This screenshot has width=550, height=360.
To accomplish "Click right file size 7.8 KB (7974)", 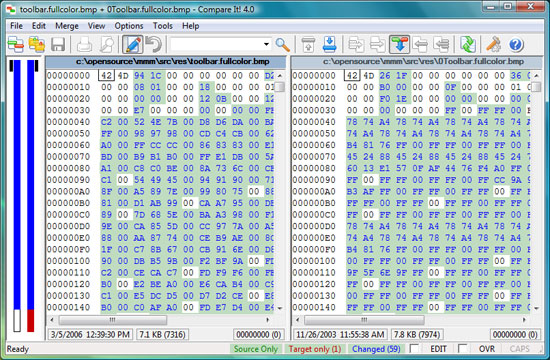I will pyautogui.click(x=417, y=334).
